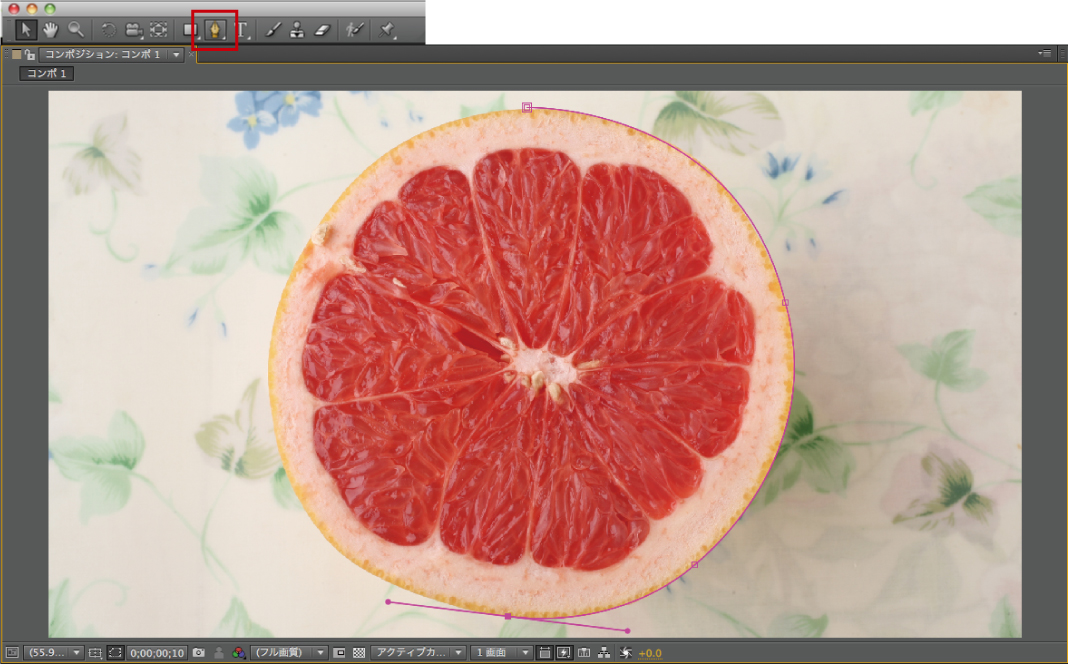Click the snapshot camera icon
The width and height of the screenshot is (1068, 664).
pos(199,653)
